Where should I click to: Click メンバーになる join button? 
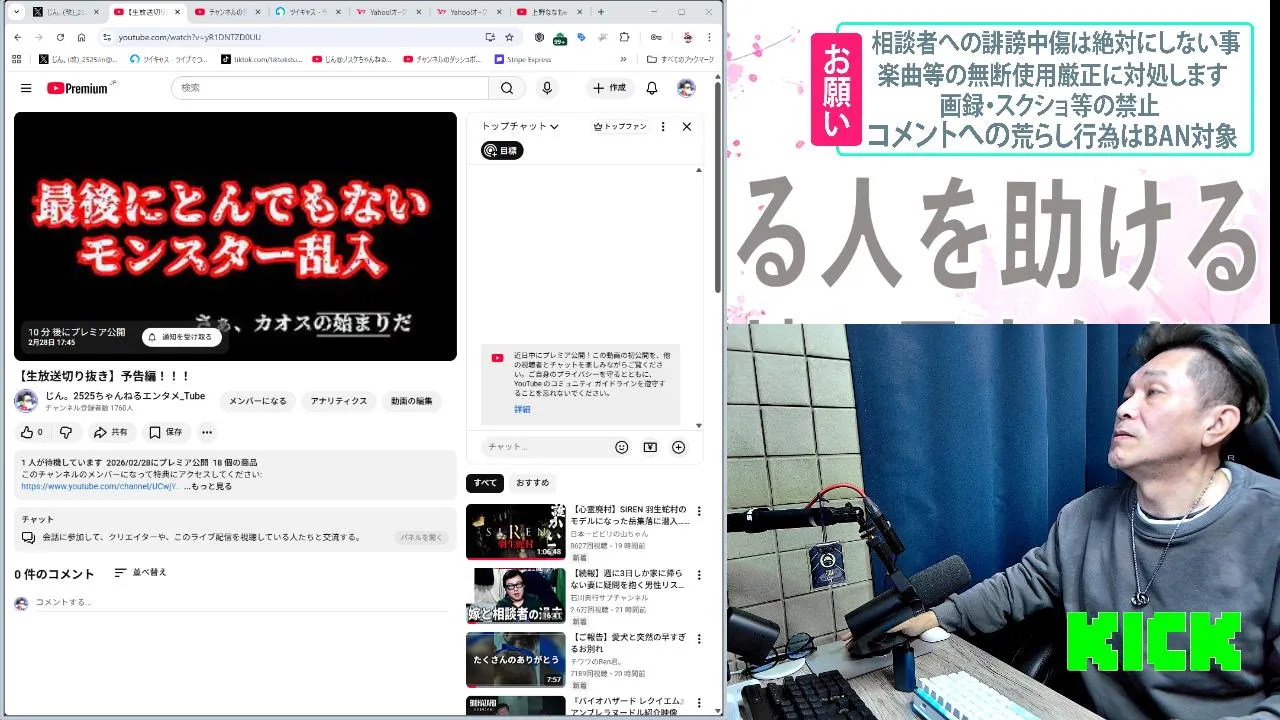click(258, 401)
